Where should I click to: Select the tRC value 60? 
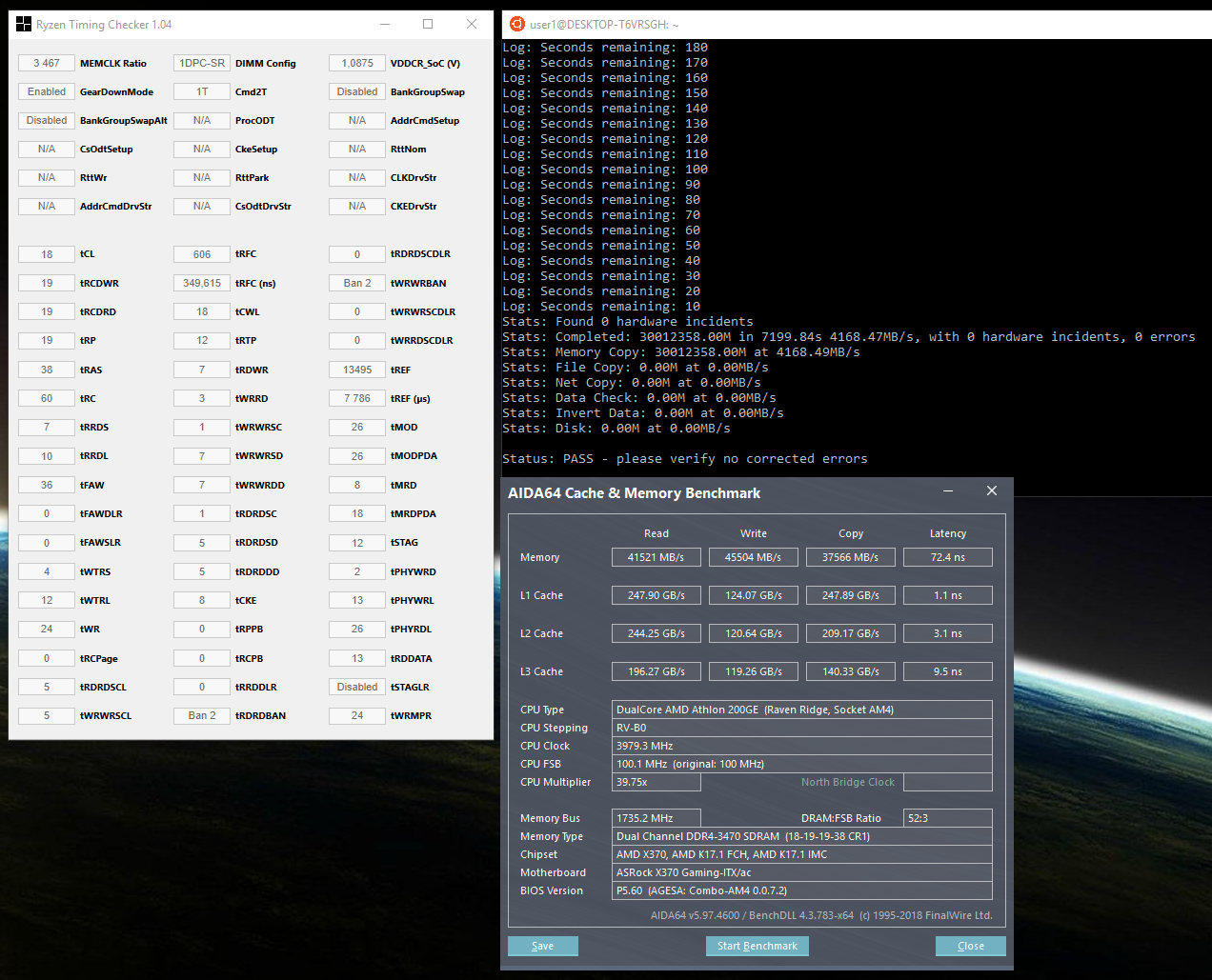[47, 398]
